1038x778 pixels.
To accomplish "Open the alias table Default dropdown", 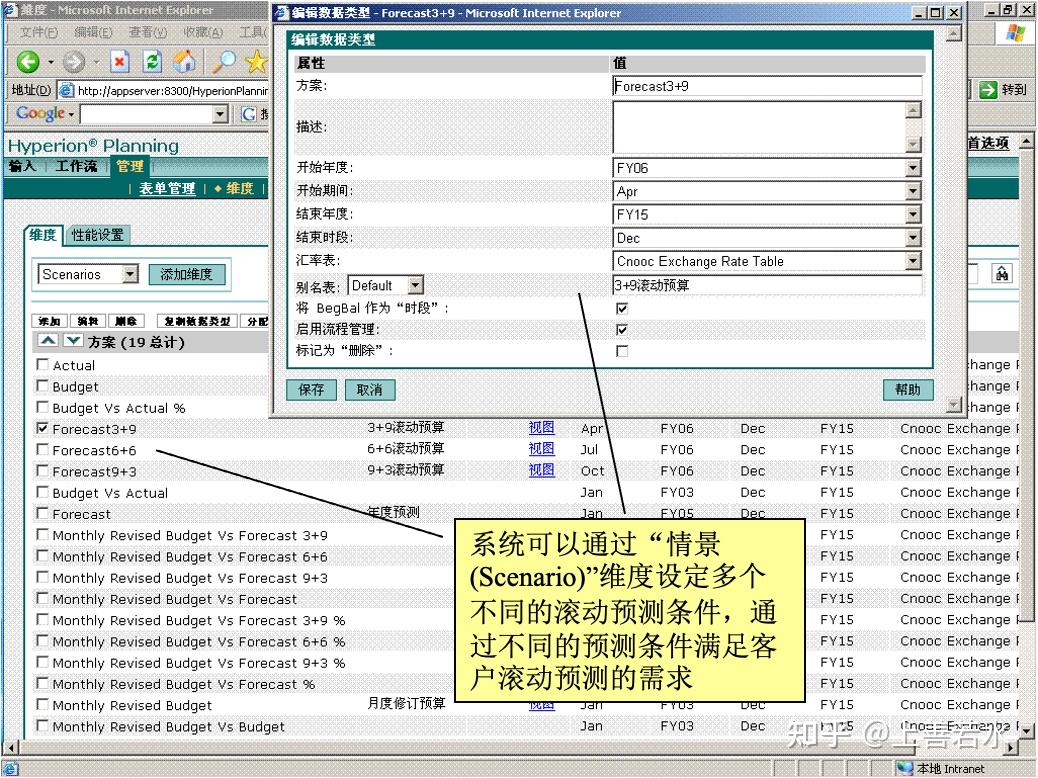I will click(415, 285).
